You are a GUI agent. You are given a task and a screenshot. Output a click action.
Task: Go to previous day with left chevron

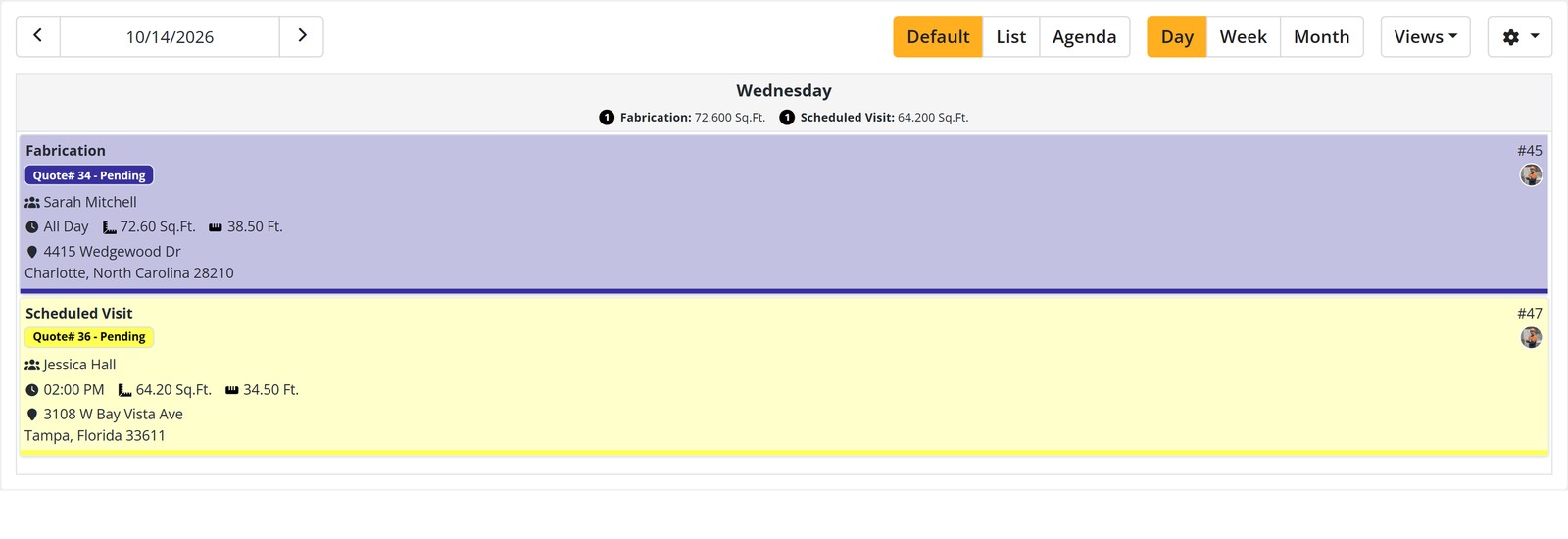[x=38, y=36]
